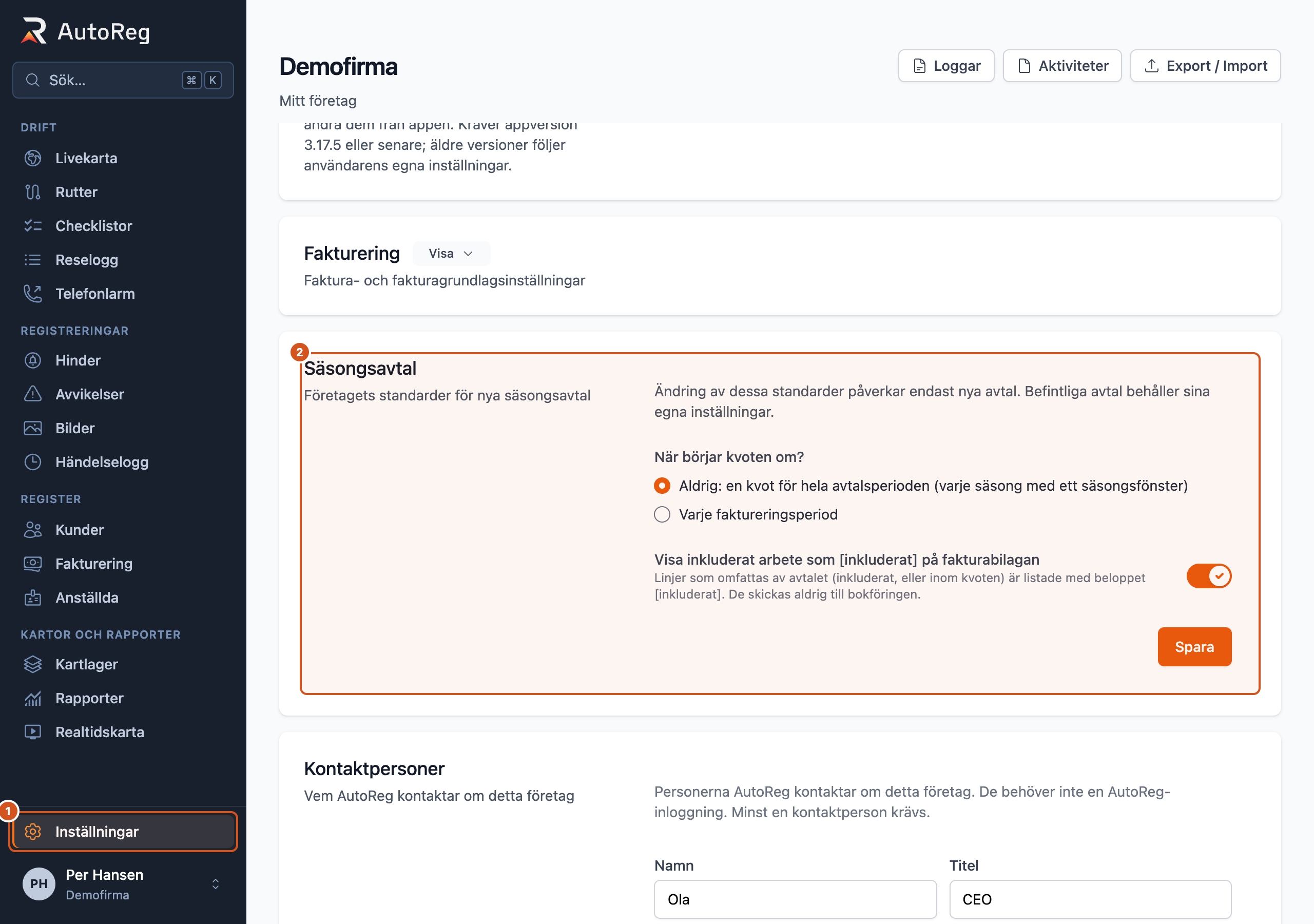Image resolution: width=1314 pixels, height=924 pixels.
Task: Click the 'Säsongsavtal' section heading
Action: pos(360,368)
